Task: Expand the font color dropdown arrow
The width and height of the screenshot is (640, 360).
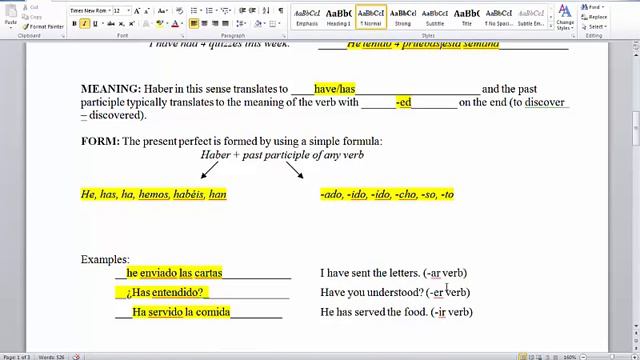Action: point(182,24)
